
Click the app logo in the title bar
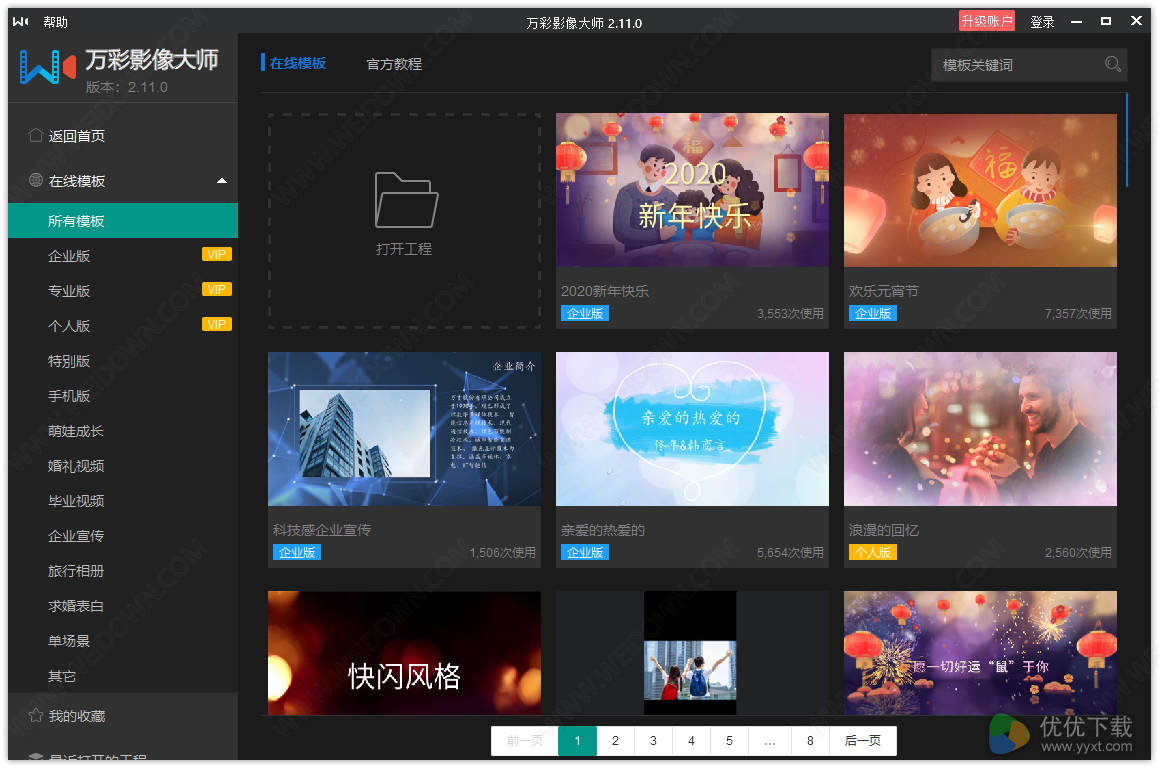tap(21, 22)
